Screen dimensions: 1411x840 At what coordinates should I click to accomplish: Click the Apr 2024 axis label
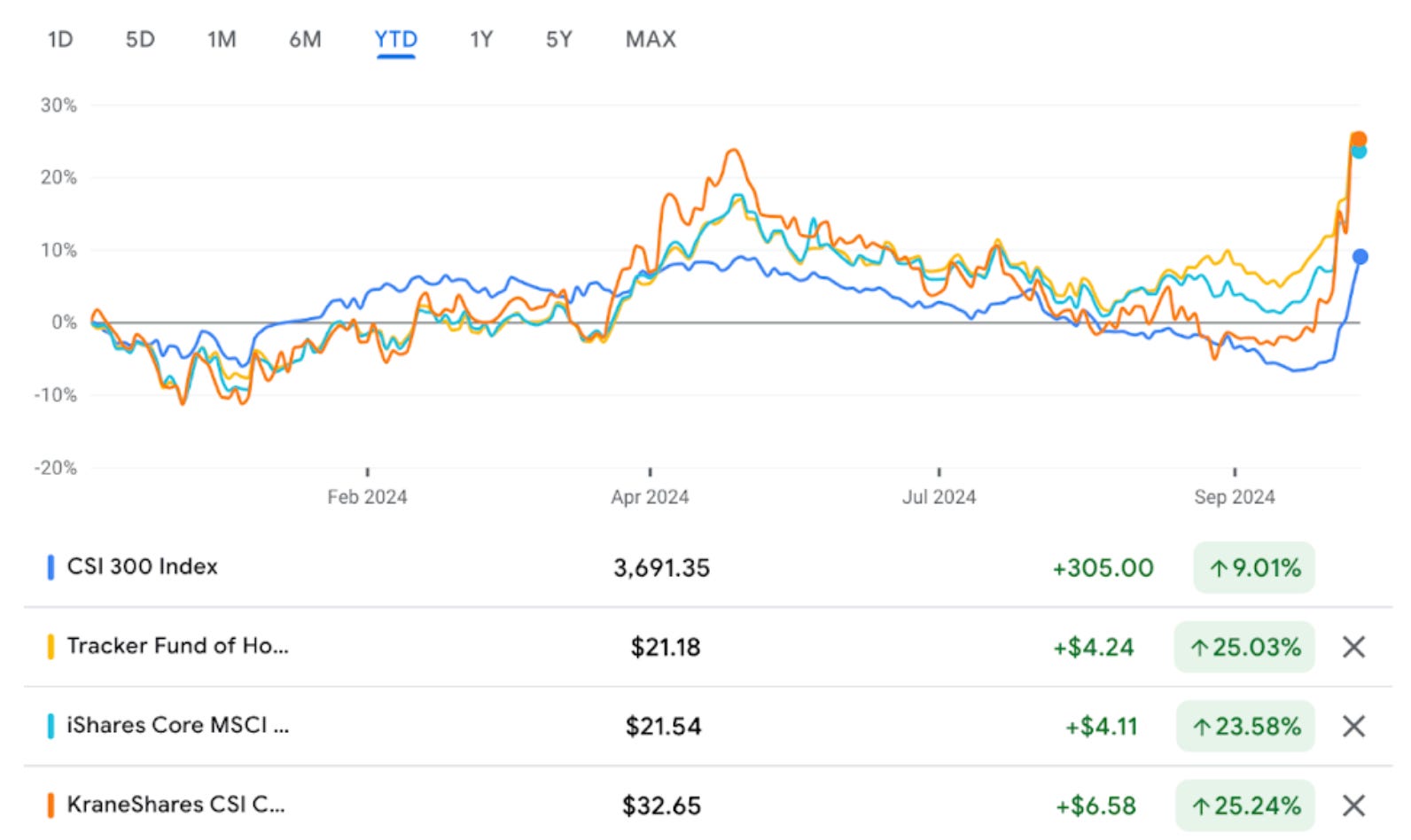pyautogui.click(x=650, y=497)
